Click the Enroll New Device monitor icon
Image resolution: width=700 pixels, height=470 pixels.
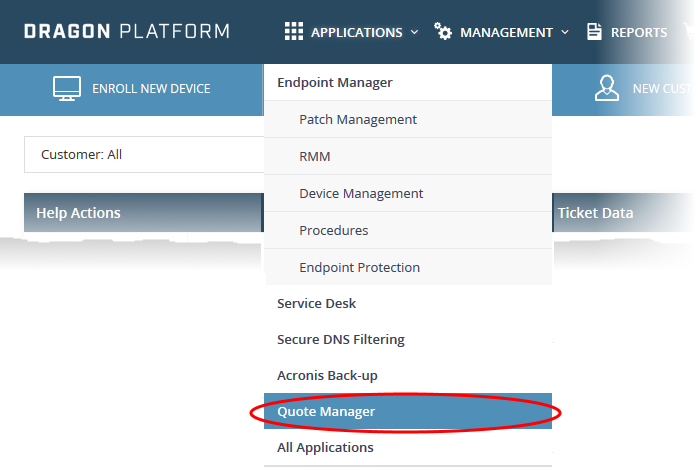tap(67, 88)
